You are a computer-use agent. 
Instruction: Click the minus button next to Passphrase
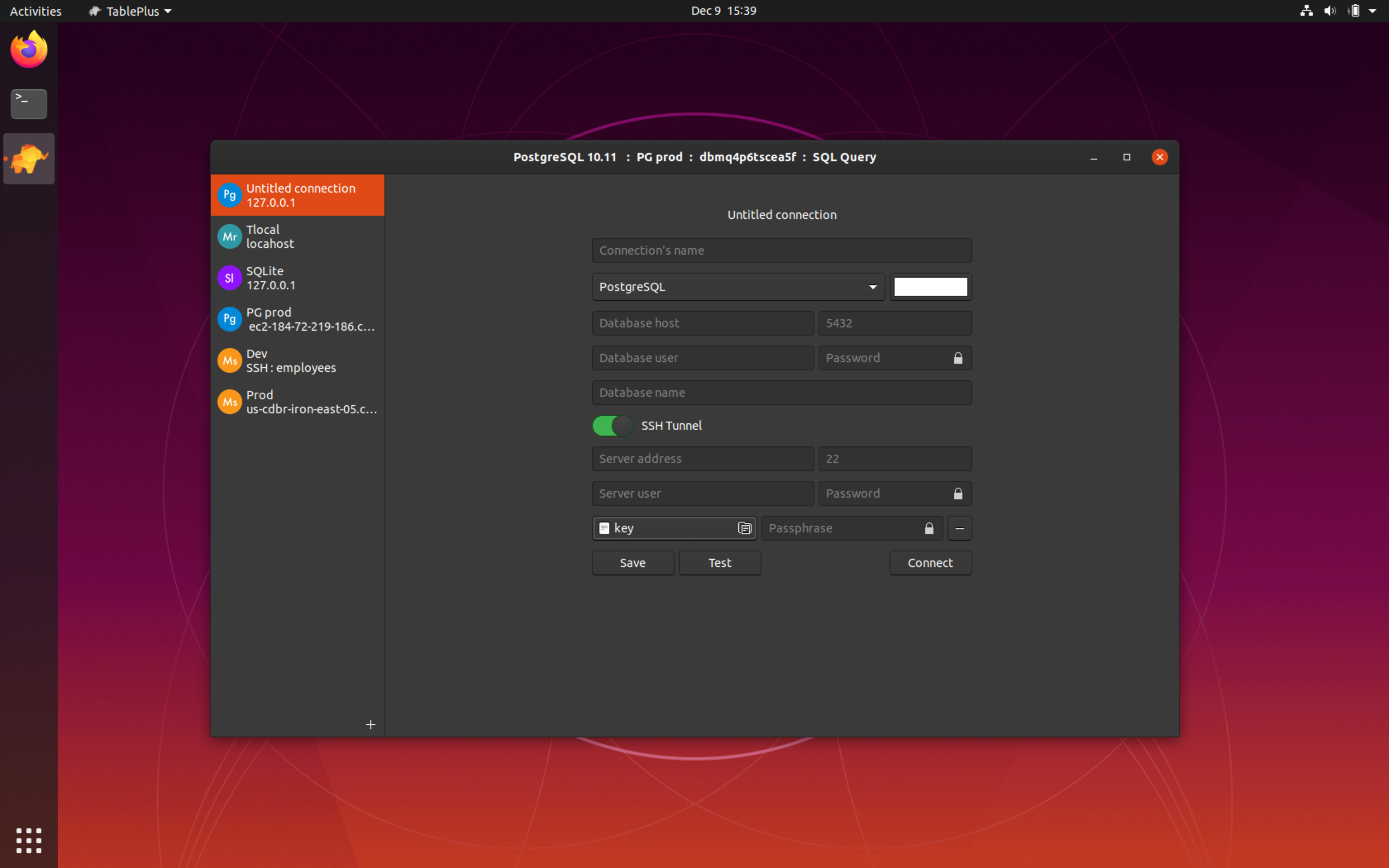[x=958, y=528]
